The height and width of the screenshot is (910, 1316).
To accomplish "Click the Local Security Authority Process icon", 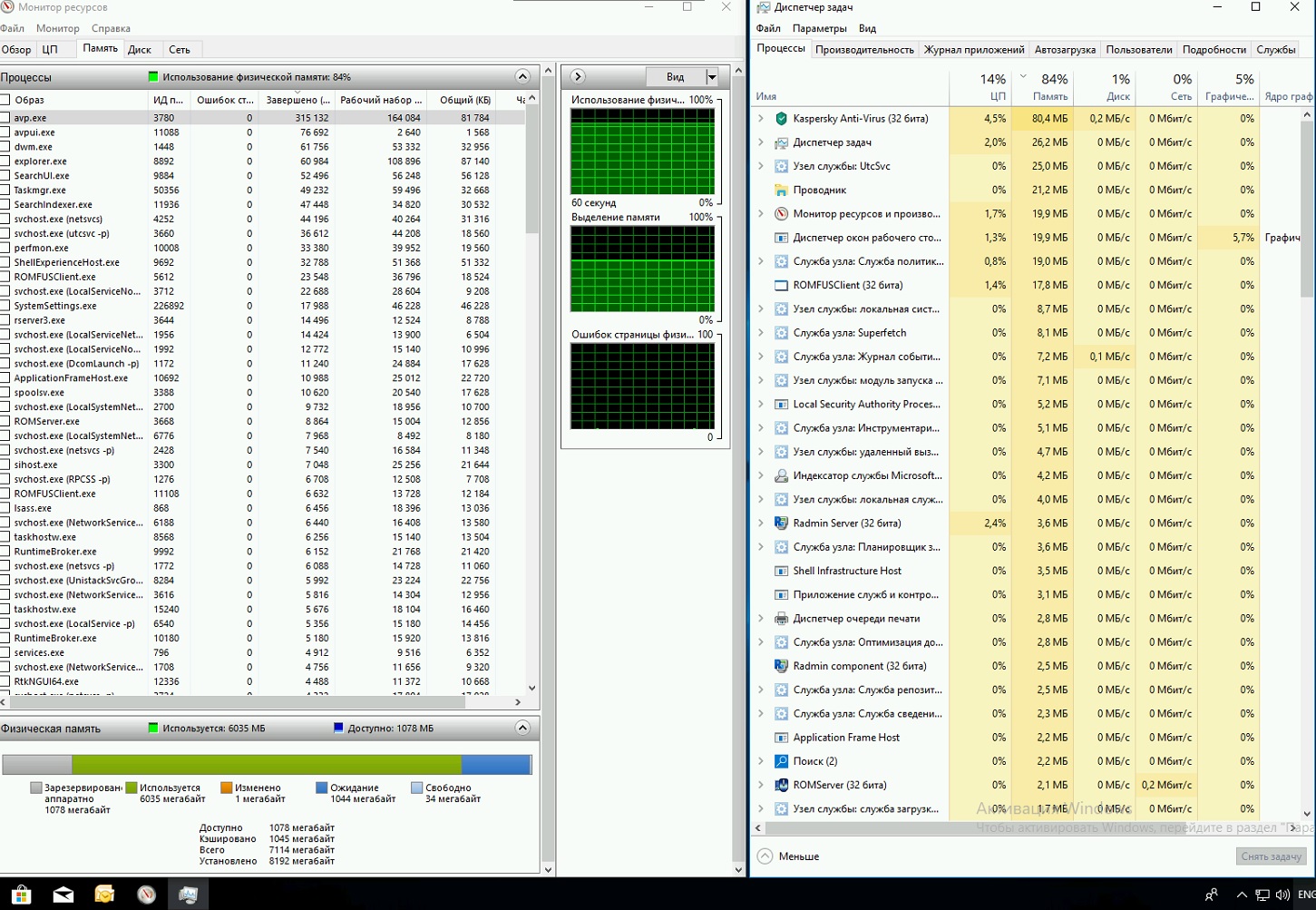I will click(781, 405).
